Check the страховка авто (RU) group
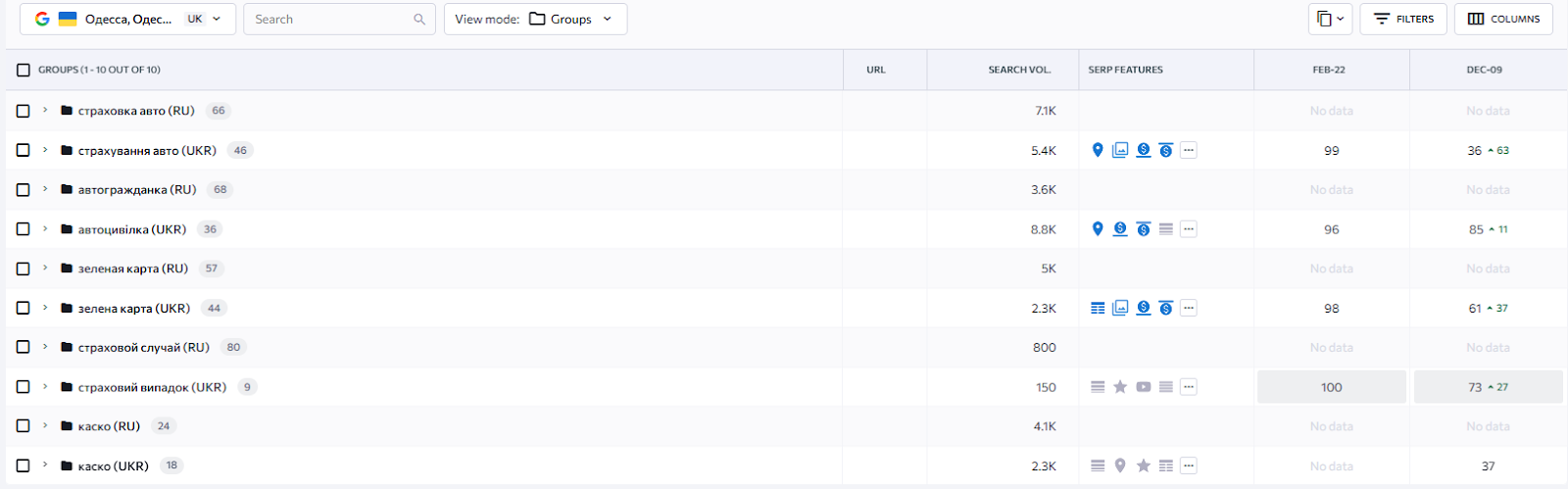Viewport: 1568px width, 489px height. click(x=24, y=111)
